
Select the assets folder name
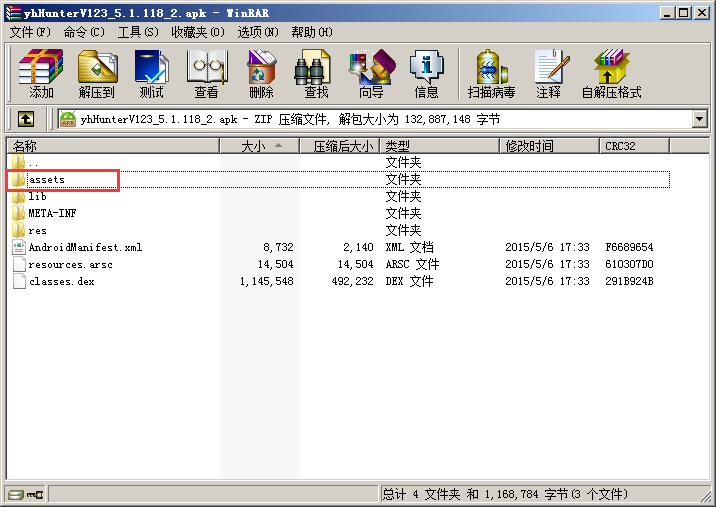[x=47, y=180]
